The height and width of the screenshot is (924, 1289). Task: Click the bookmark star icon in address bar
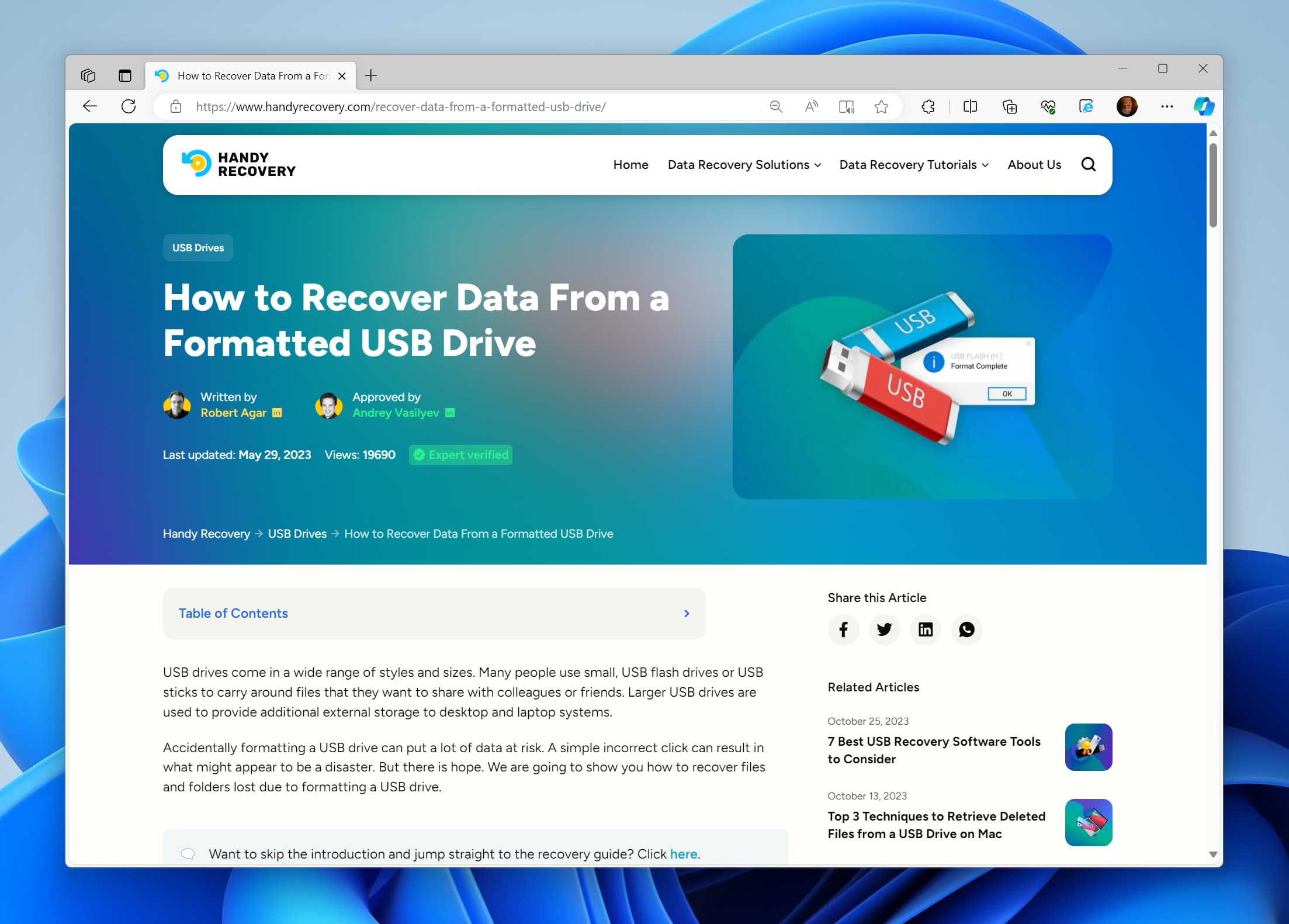point(880,106)
